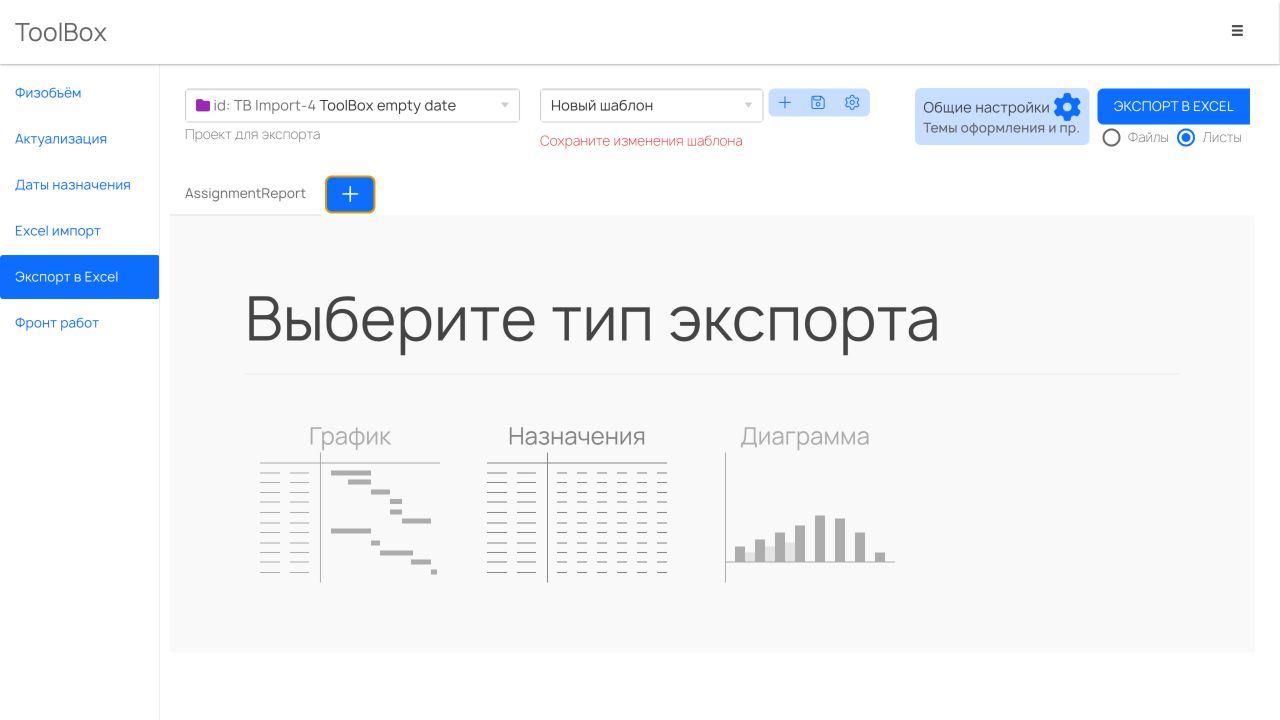The width and height of the screenshot is (1280, 720).
Task: Save the template with the floppy disk icon
Action: [818, 103]
